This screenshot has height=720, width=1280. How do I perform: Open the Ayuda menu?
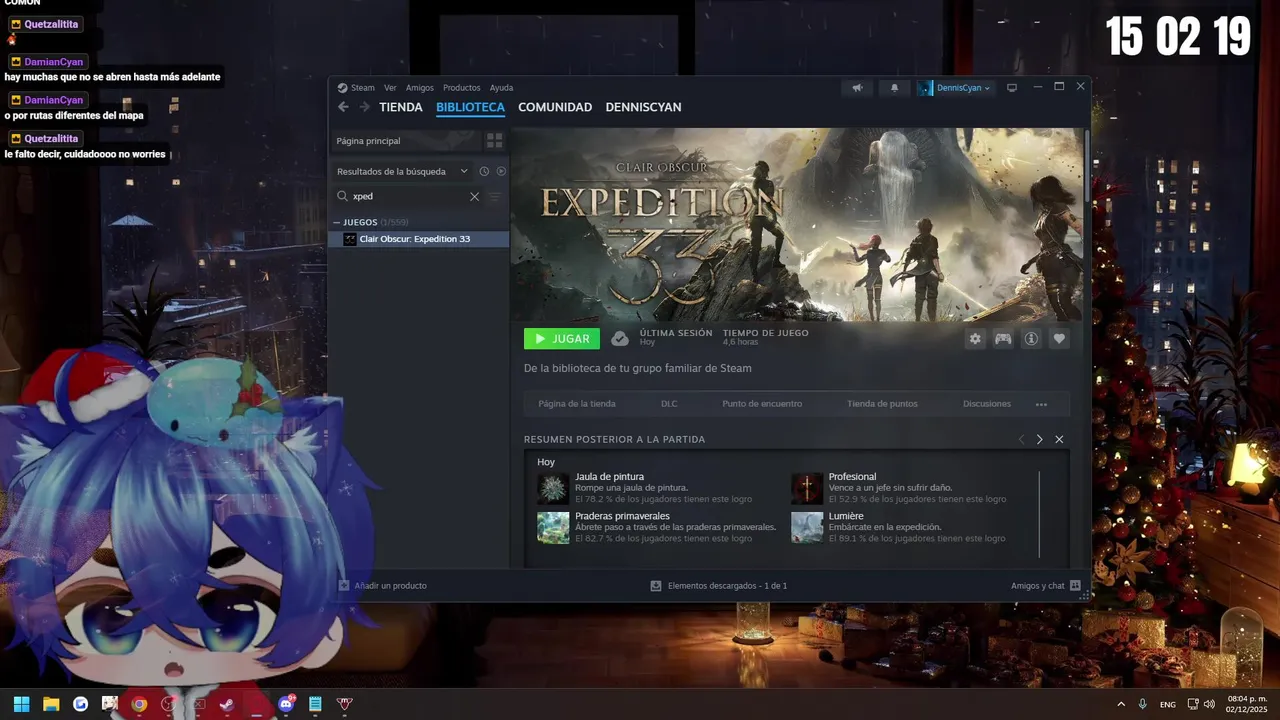(501, 88)
